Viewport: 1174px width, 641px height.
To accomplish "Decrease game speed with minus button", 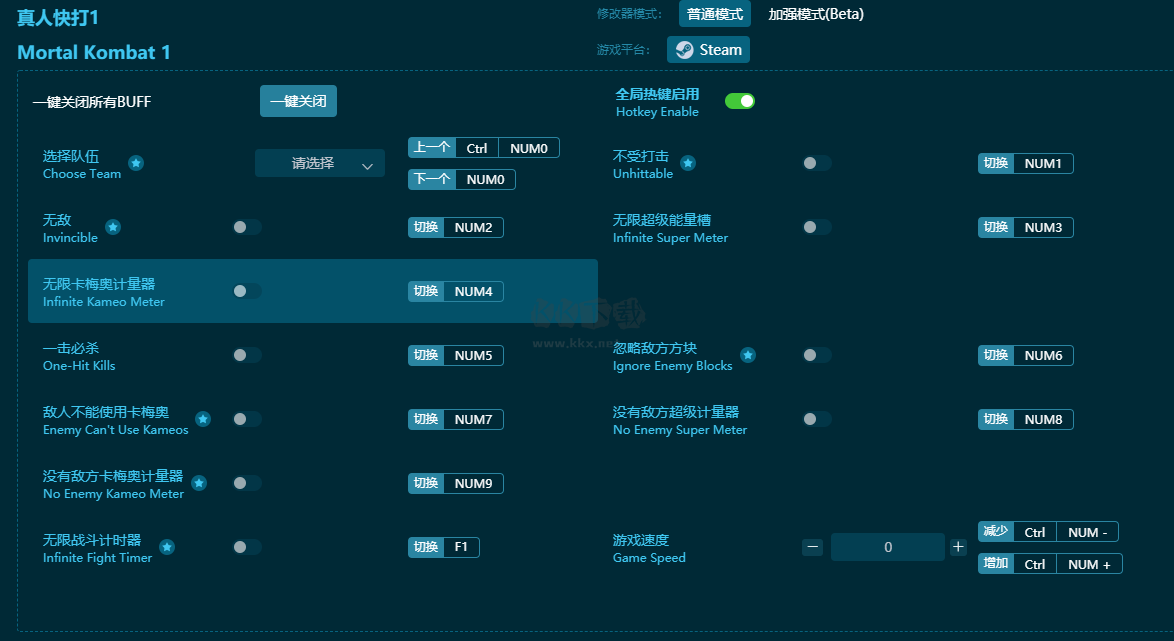I will tap(812, 547).
